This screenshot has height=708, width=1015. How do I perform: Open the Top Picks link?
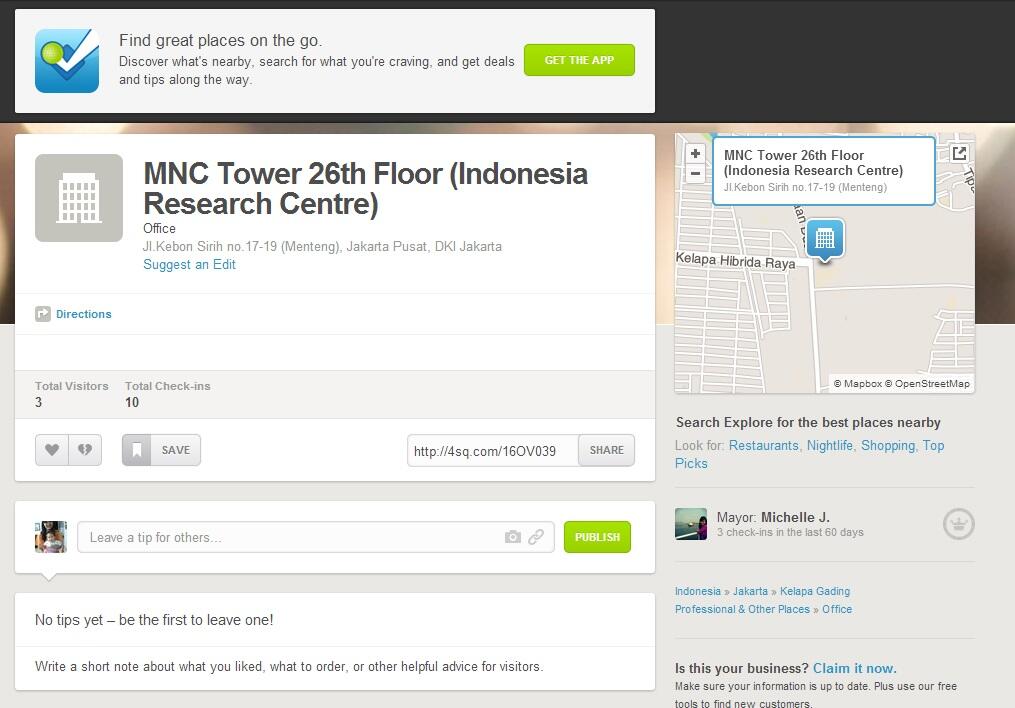[x=933, y=446]
